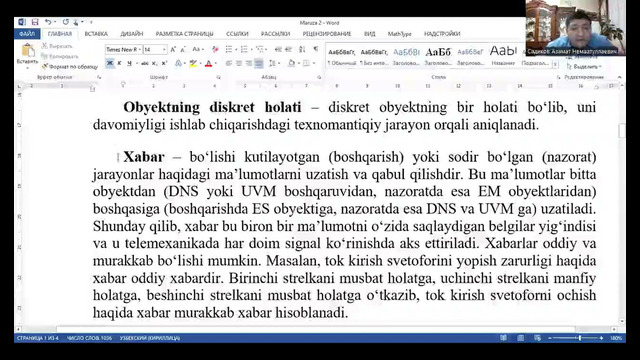Viewport: 640px width, 360px height.
Task: Open the ФАЙЛ tab
Action: point(27,34)
